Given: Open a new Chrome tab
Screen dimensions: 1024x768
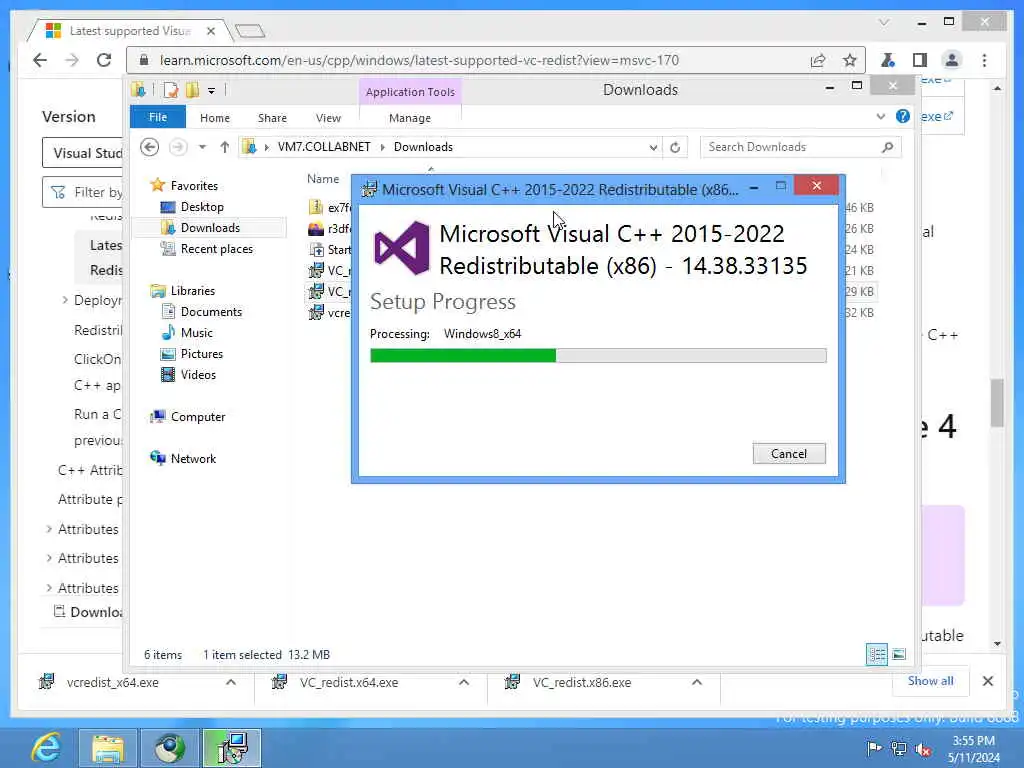Looking at the screenshot, I should (x=249, y=31).
